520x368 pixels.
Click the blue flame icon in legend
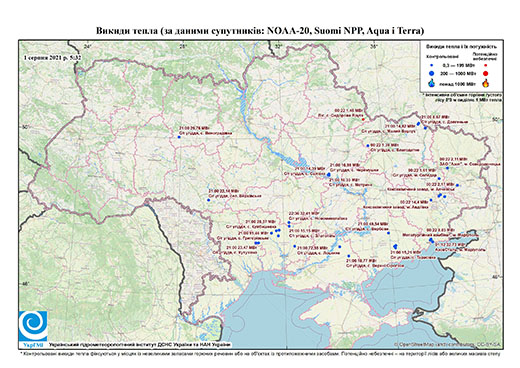[x=432, y=83]
